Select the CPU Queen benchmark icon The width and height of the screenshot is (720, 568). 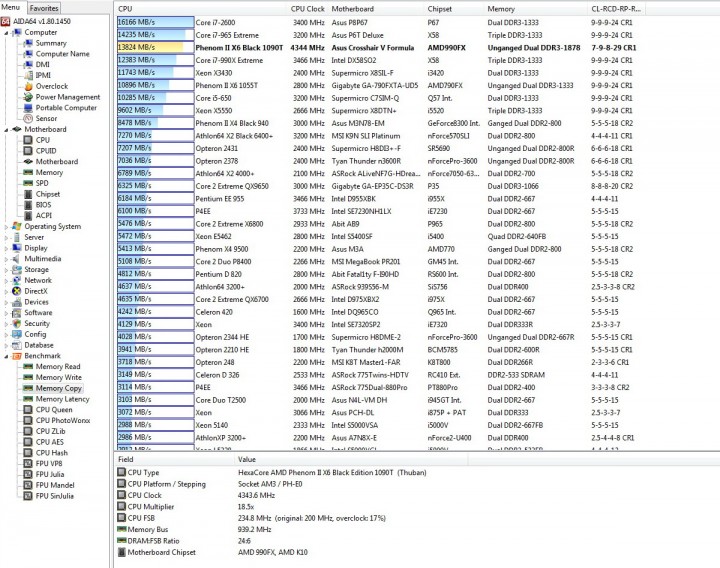(28, 410)
